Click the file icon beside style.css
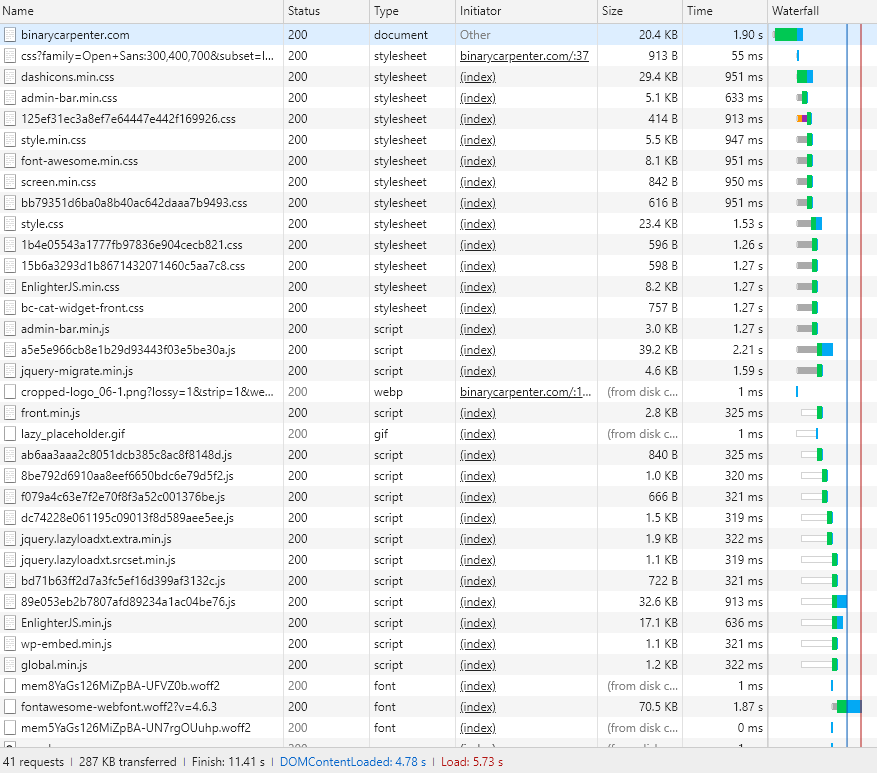 [x=10, y=224]
